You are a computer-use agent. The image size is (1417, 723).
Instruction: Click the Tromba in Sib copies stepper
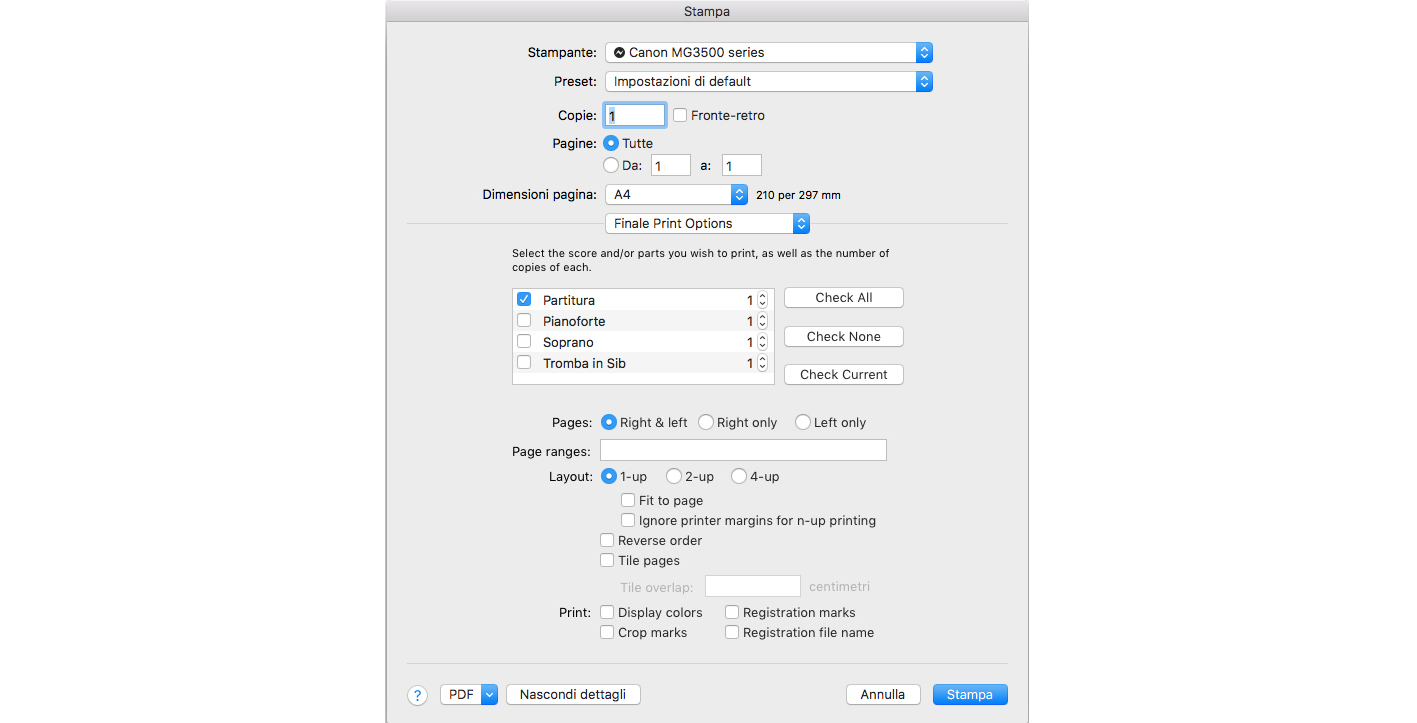[x=762, y=363]
